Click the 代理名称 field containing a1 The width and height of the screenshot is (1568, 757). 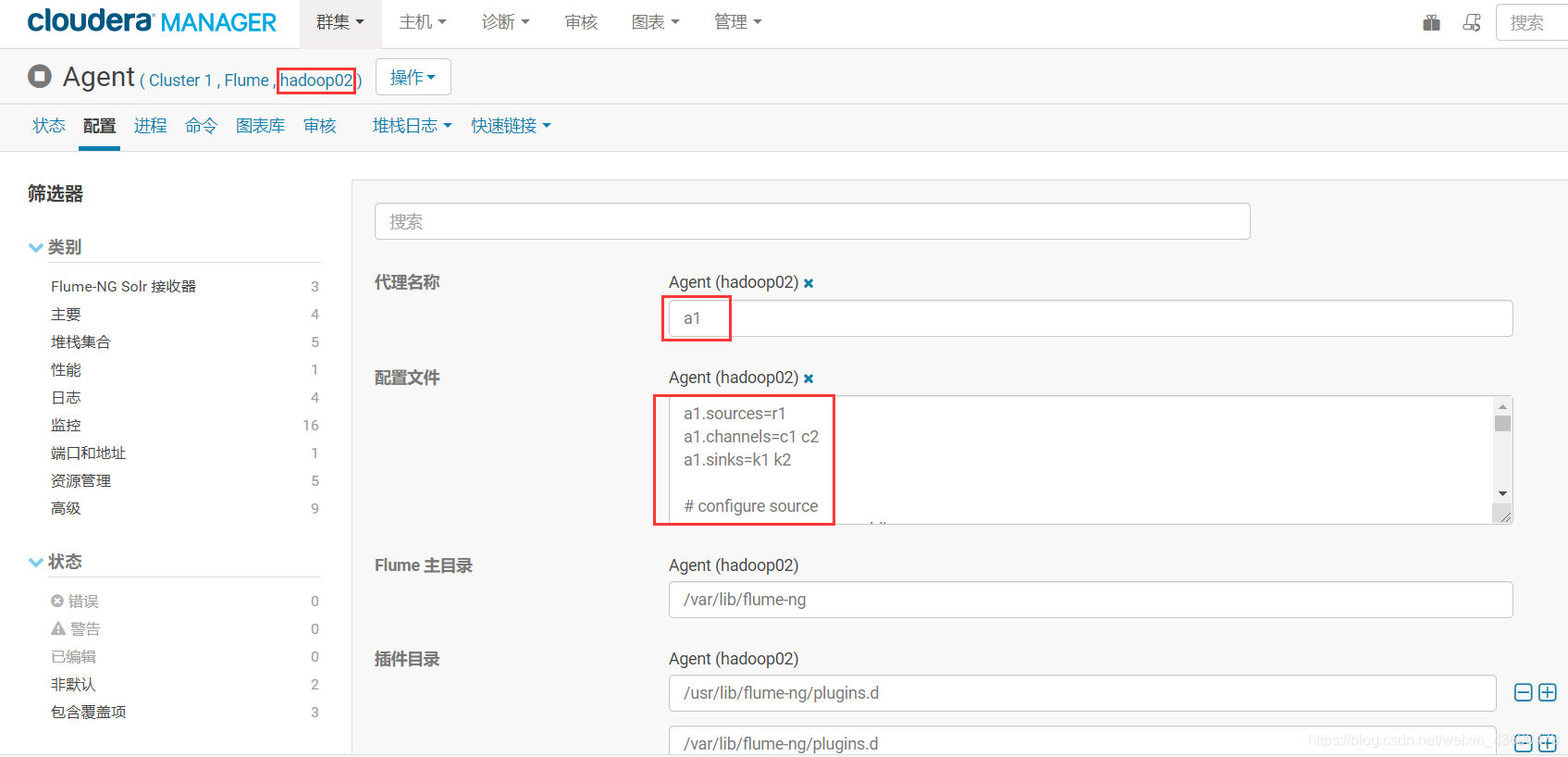pos(1091,318)
